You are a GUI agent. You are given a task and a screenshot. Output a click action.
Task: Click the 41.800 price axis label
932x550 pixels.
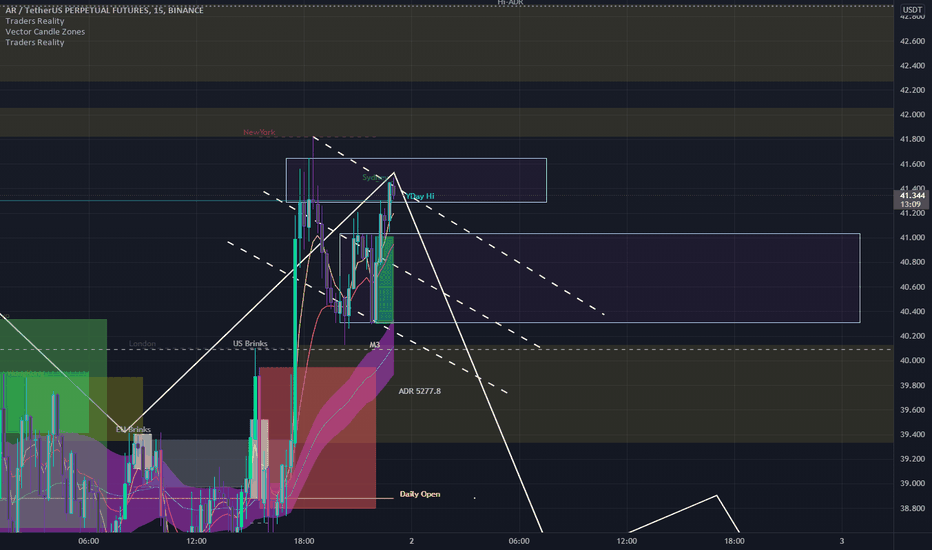pos(912,139)
